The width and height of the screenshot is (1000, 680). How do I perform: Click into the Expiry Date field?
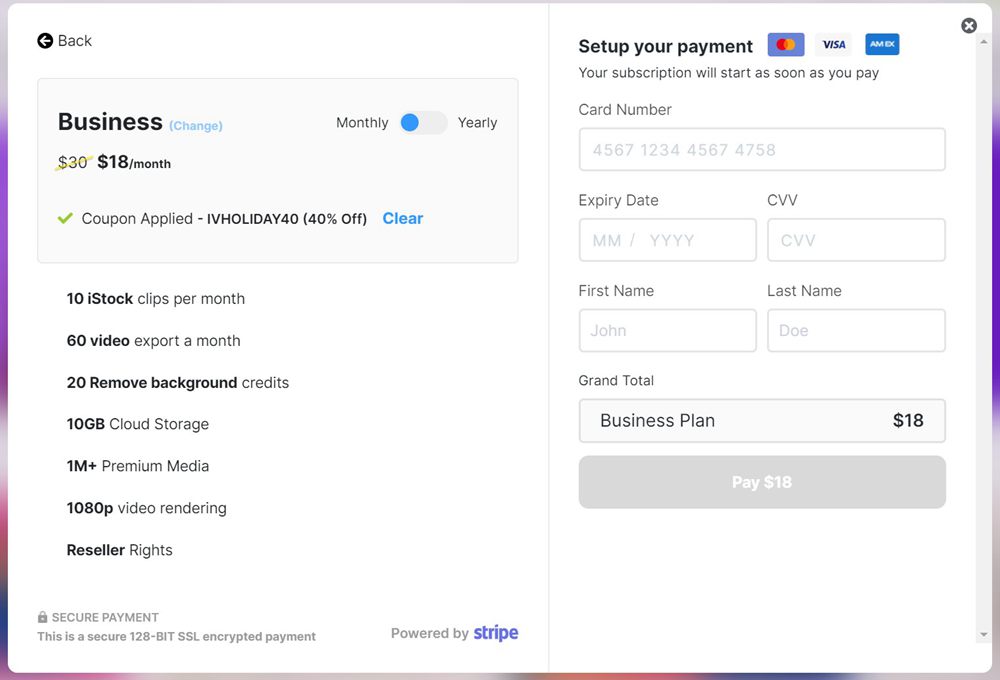point(667,240)
